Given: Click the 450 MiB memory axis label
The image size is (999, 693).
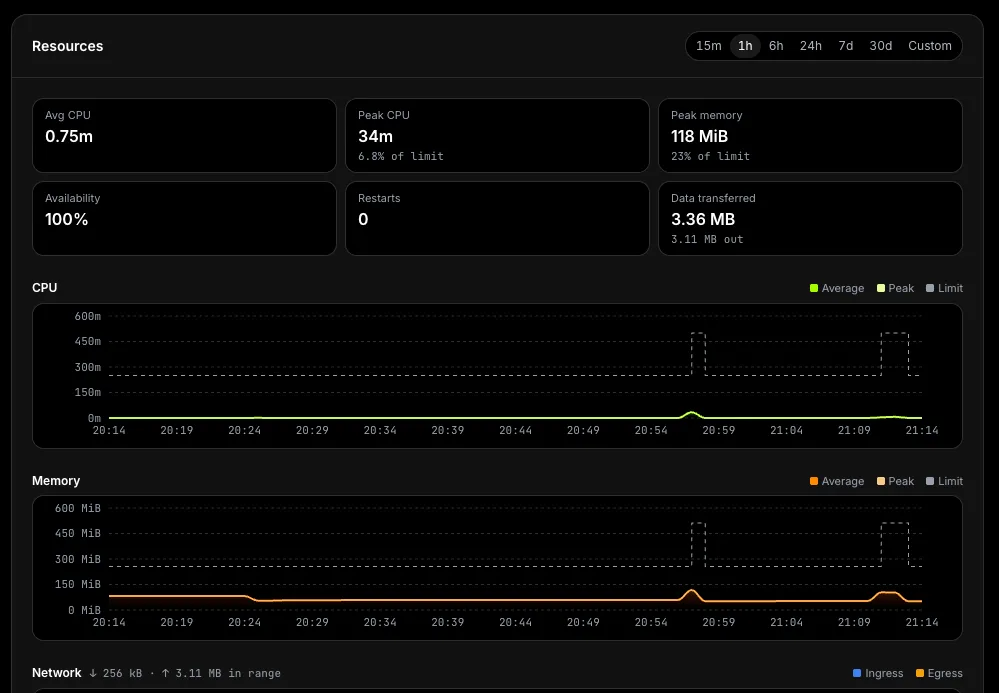Looking at the screenshot, I should coord(78,533).
